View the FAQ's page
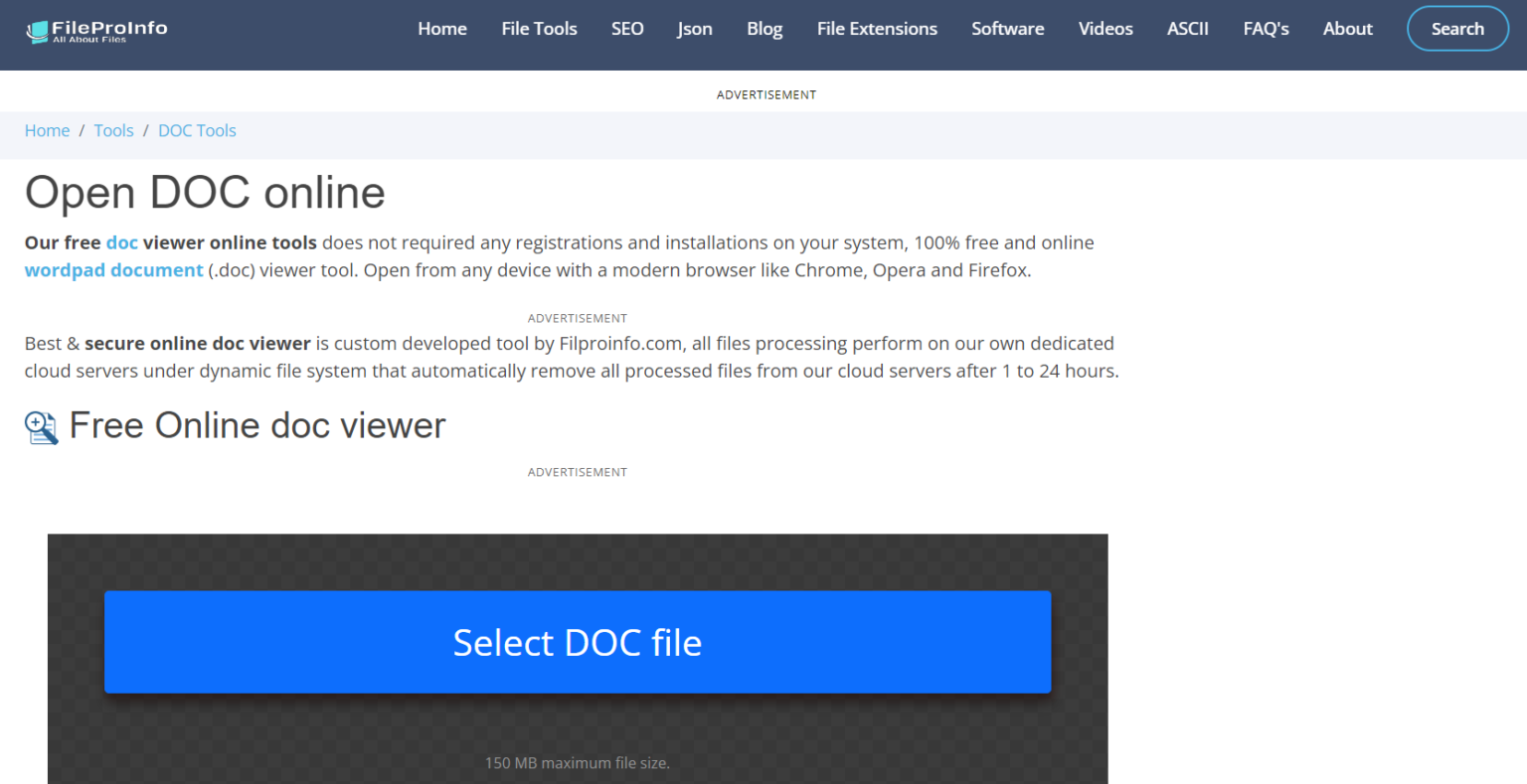Screen dimensions: 1527x784 pos(1265,29)
